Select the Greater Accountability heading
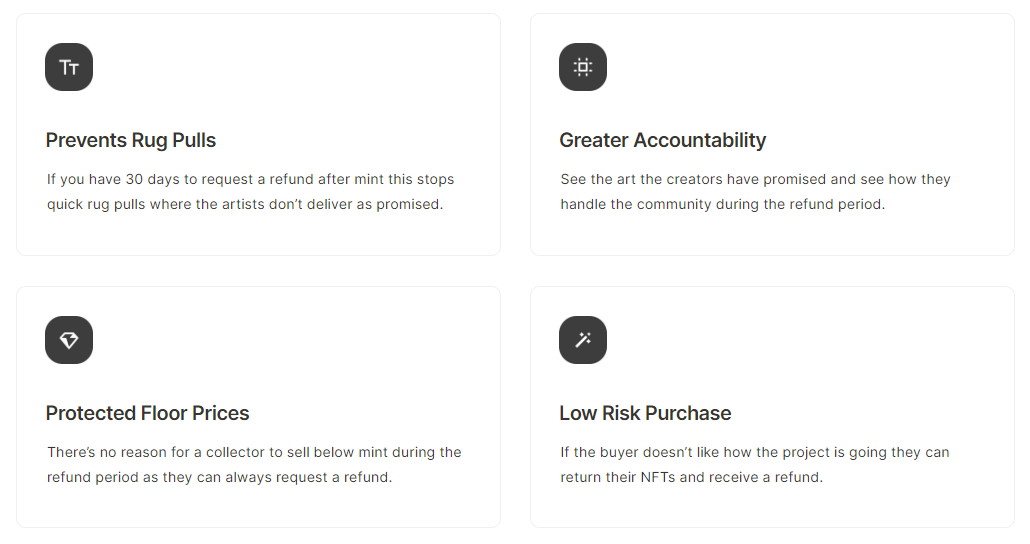 tap(663, 140)
